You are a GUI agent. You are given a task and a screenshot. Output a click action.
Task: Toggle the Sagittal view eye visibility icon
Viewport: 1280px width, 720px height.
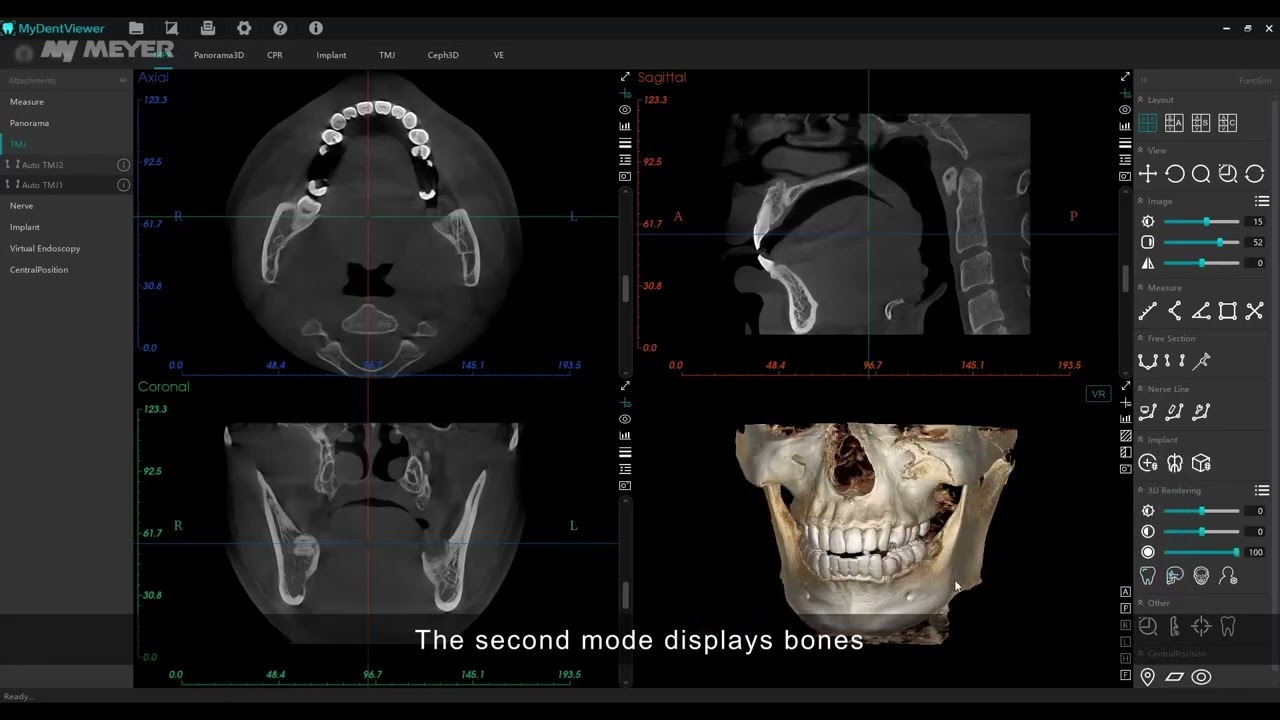click(1125, 110)
